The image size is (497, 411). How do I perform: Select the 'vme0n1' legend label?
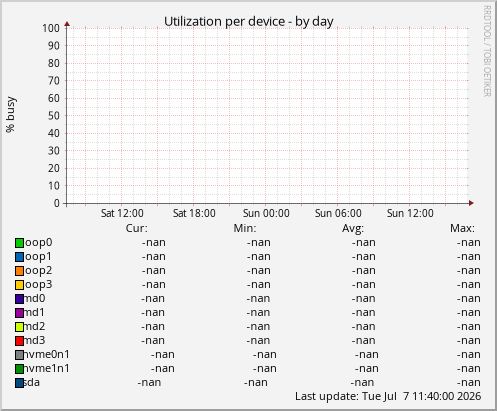click(x=47, y=354)
